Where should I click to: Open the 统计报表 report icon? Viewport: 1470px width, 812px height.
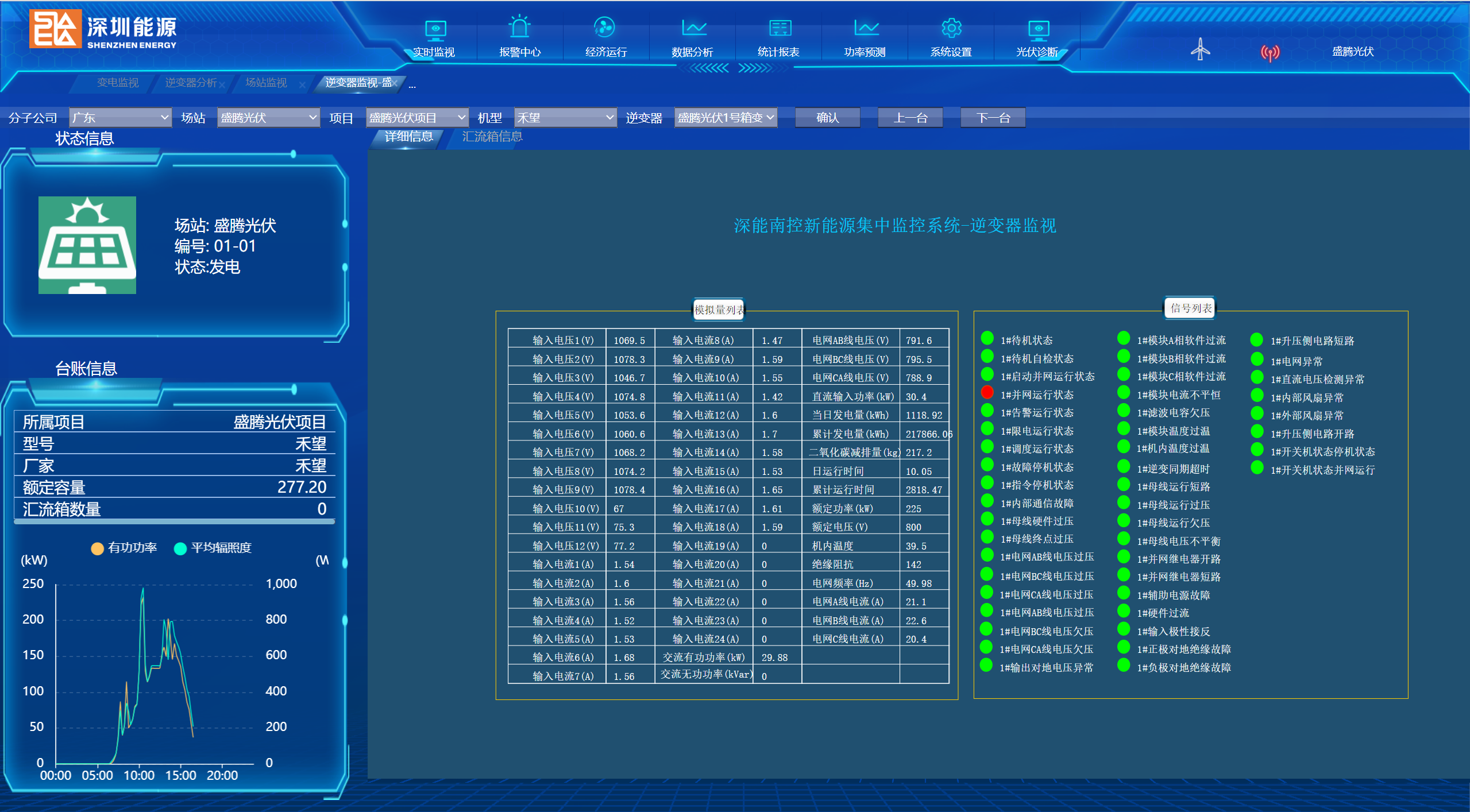(x=780, y=28)
